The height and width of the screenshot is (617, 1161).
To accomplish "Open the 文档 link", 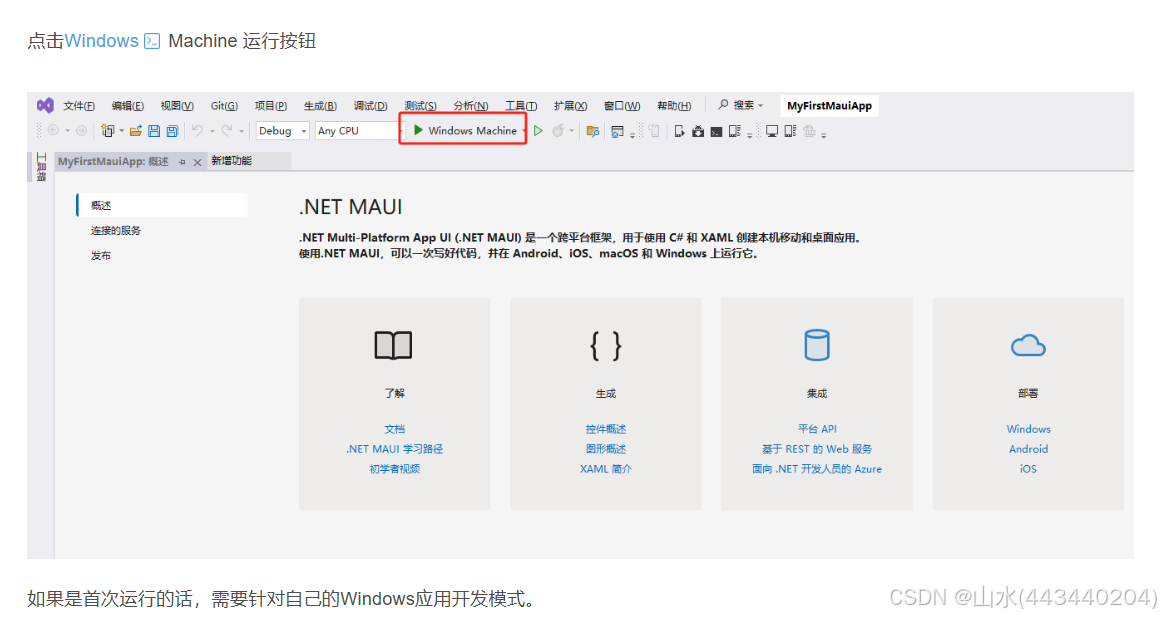I will pyautogui.click(x=395, y=429).
